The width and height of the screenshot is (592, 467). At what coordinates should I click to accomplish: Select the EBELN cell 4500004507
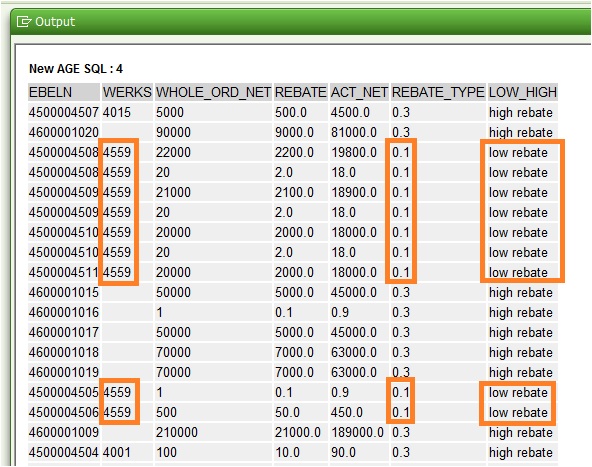coord(64,113)
